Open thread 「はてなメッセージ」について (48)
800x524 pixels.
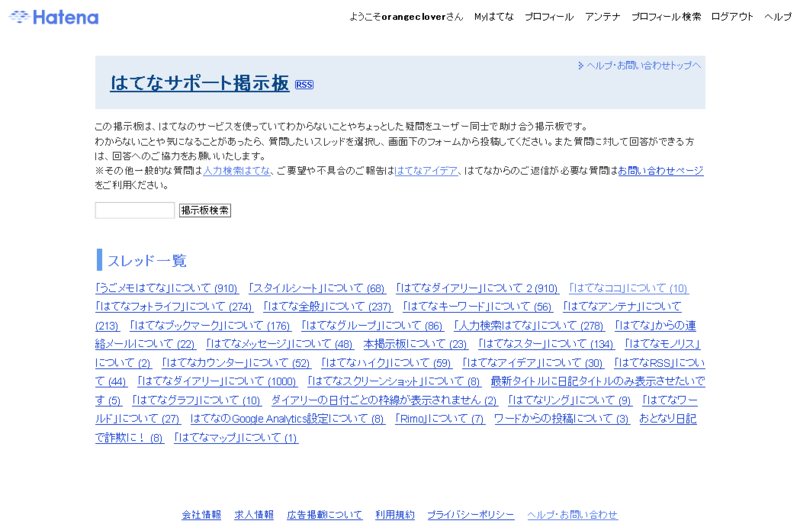(280, 344)
